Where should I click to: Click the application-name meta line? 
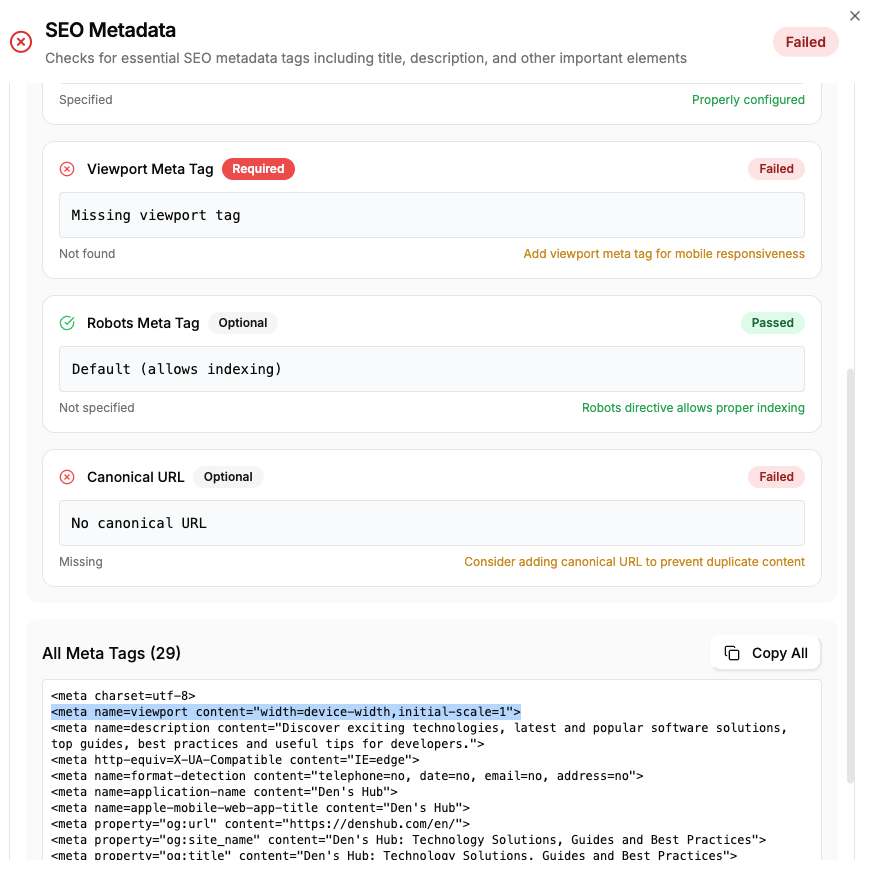pyautogui.click(x=224, y=792)
